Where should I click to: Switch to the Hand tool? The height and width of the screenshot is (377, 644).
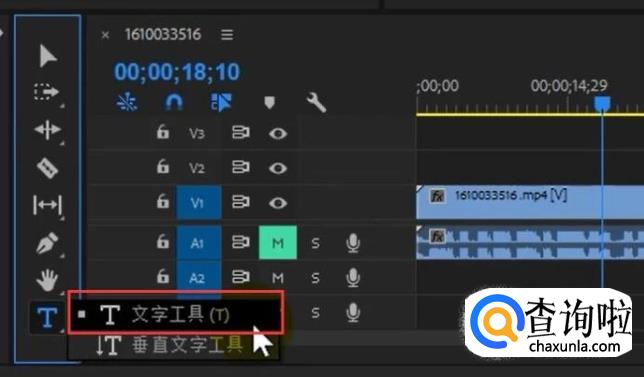(47, 280)
